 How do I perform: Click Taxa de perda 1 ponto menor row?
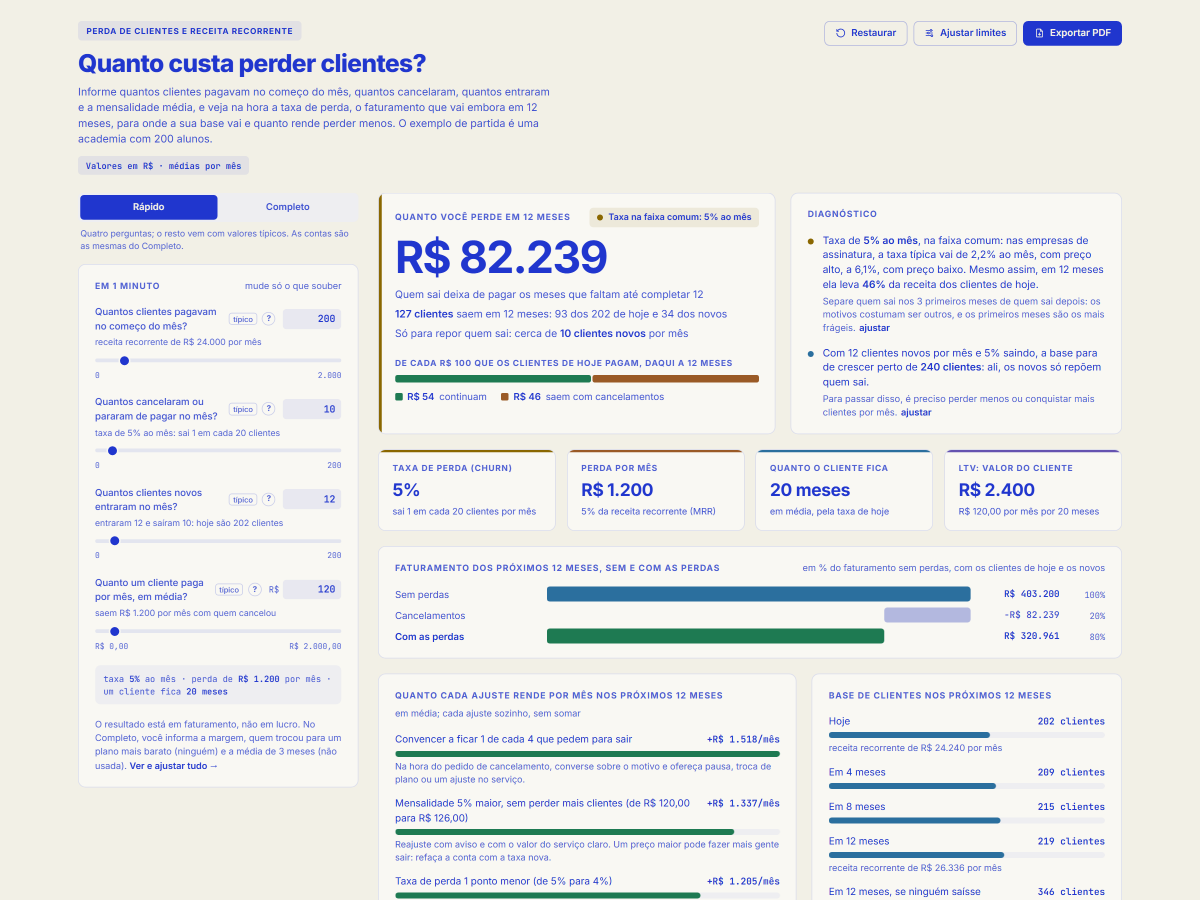[587, 886]
